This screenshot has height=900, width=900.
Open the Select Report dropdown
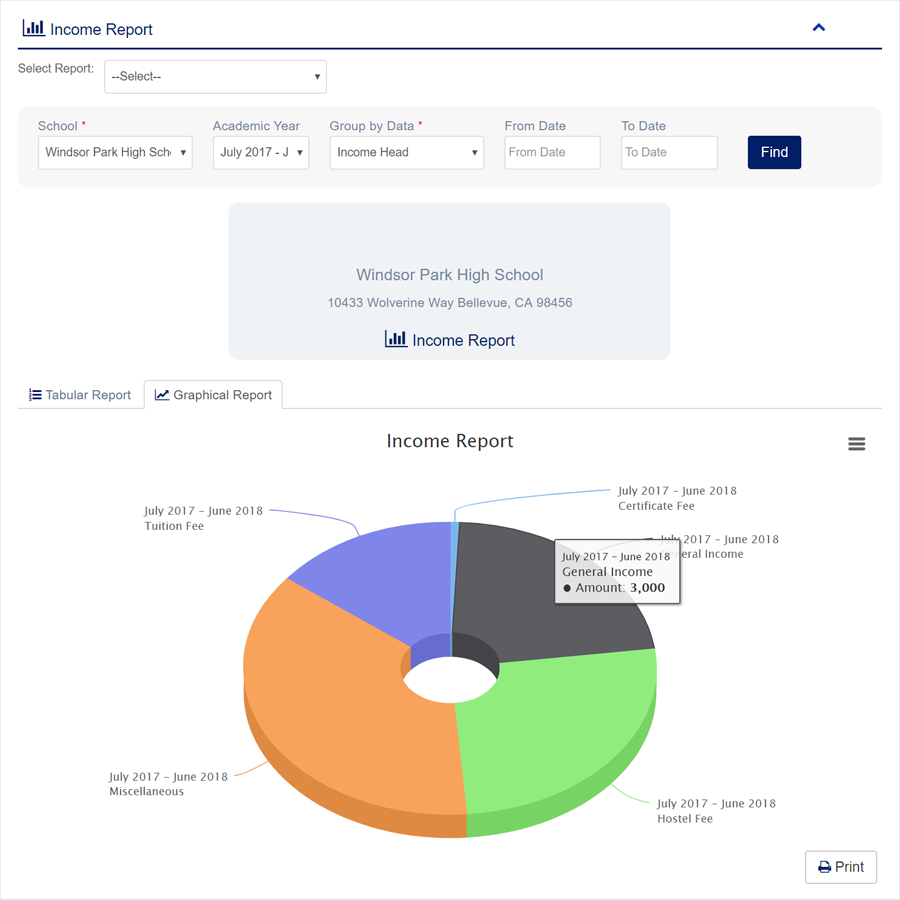[x=215, y=77]
